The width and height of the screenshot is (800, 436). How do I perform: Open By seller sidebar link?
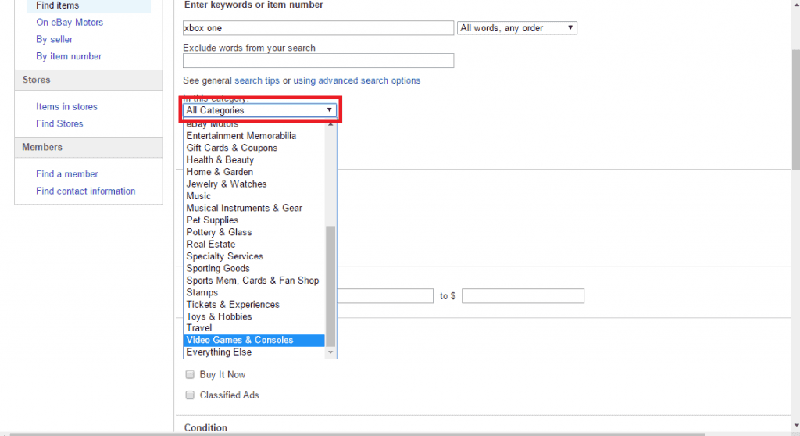pyautogui.click(x=54, y=39)
